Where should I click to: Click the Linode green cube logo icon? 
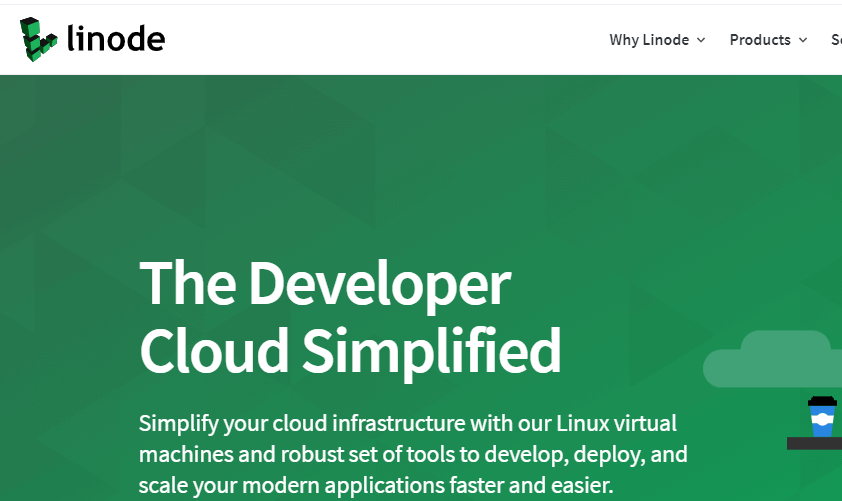[x=38, y=39]
